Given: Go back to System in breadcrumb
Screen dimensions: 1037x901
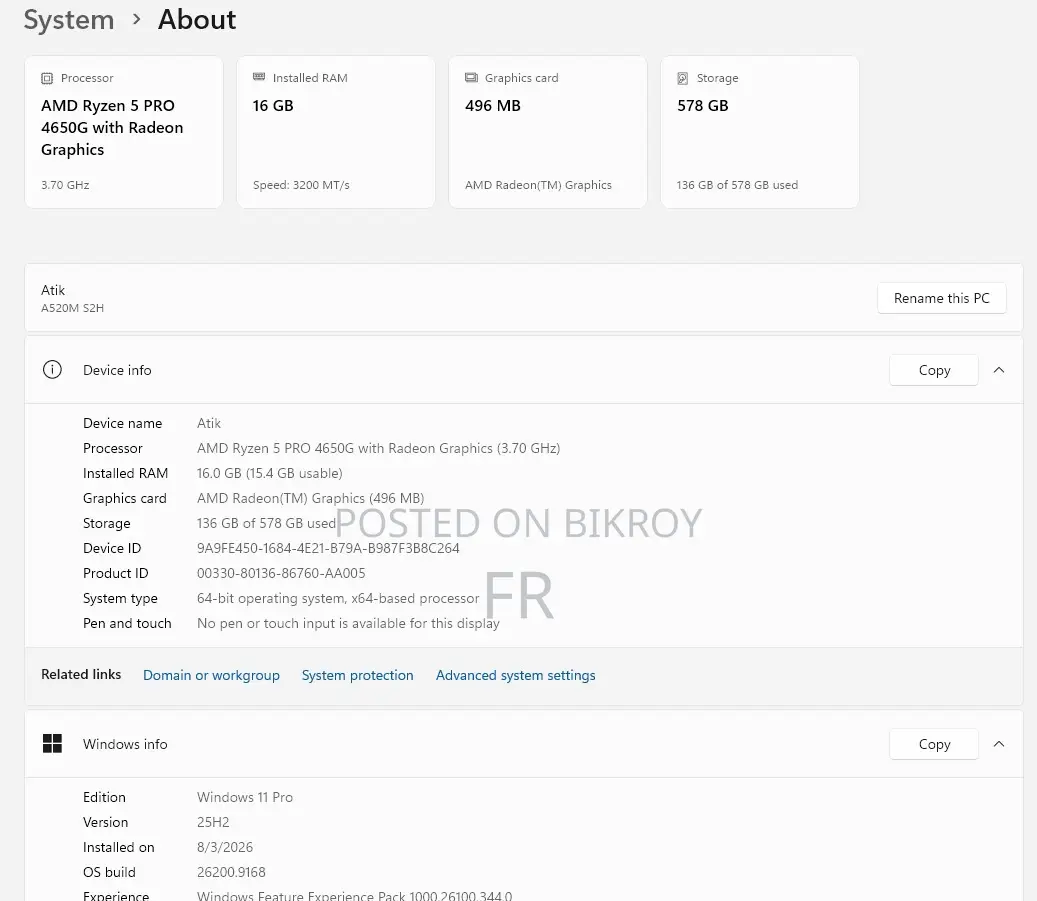Looking at the screenshot, I should 69,20.
